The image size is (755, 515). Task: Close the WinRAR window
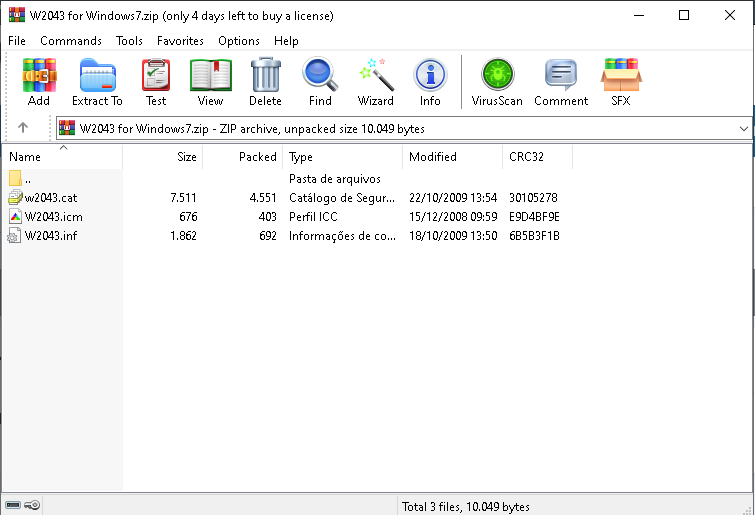click(x=729, y=15)
